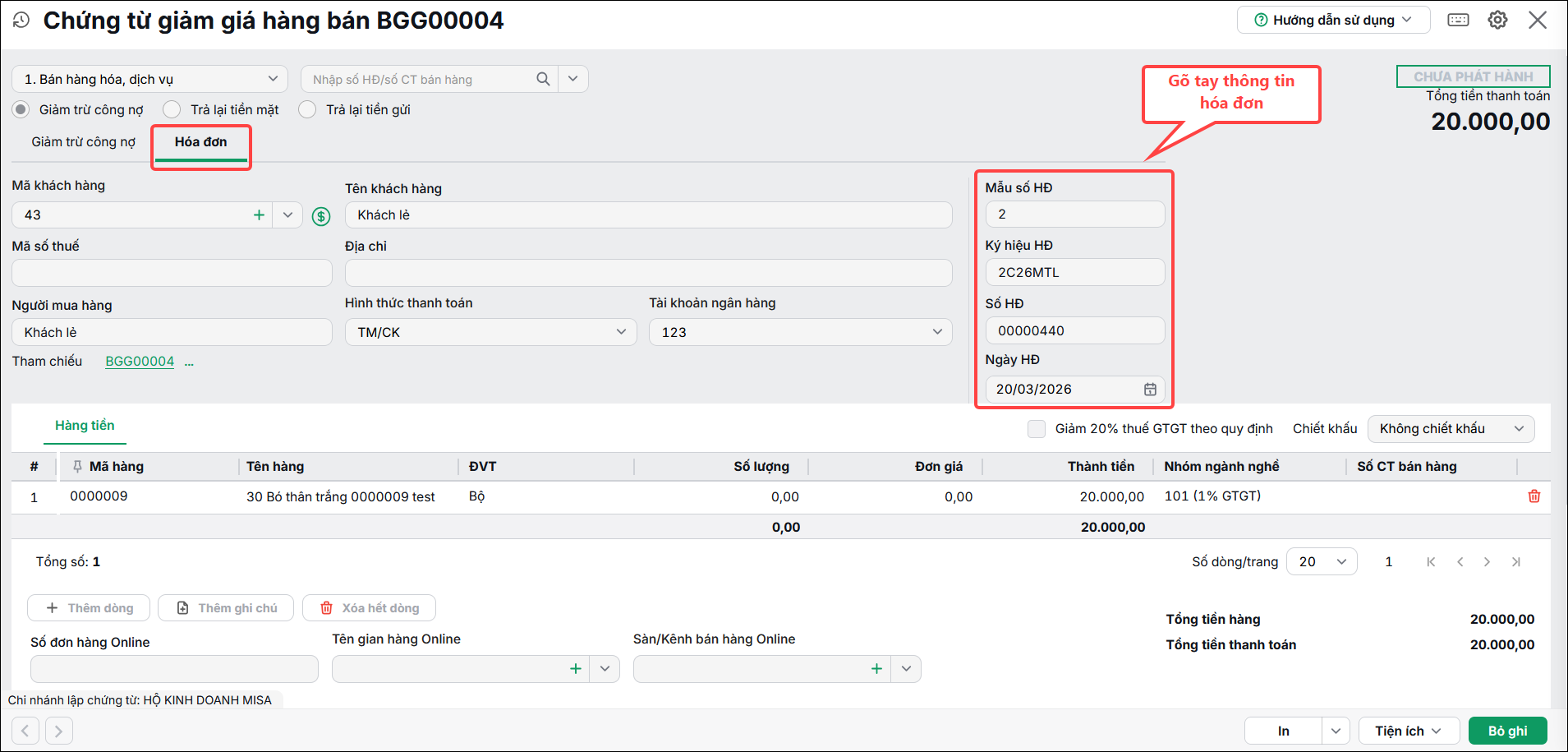
Task: Change rows per page dropdown
Action: click(x=1322, y=561)
